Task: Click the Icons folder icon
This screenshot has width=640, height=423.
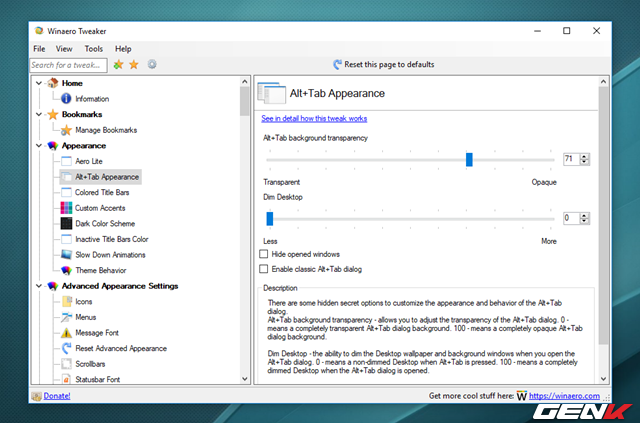Action: point(66,301)
